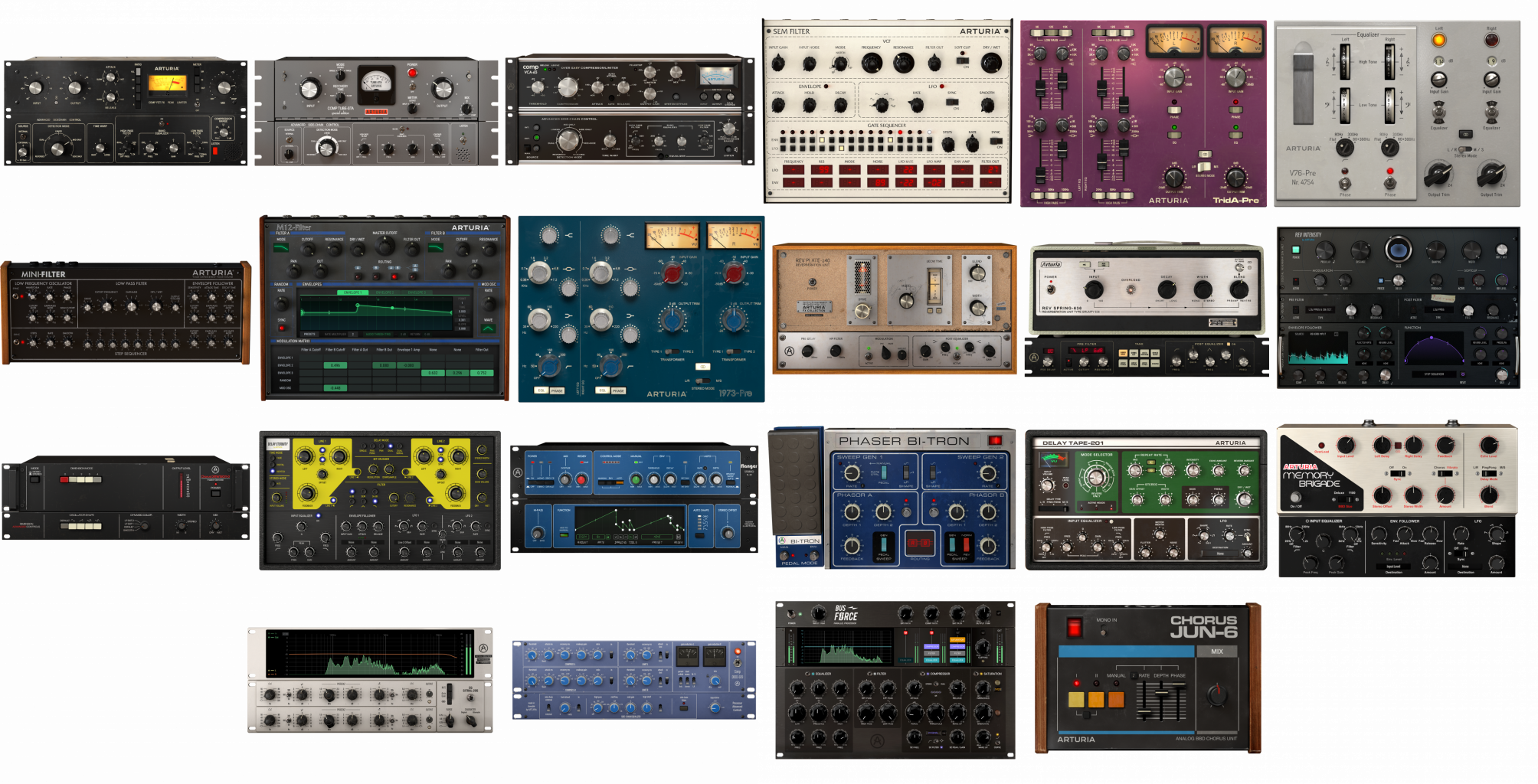Click the Mix knob on Chorus JUN-6

coord(1216,695)
